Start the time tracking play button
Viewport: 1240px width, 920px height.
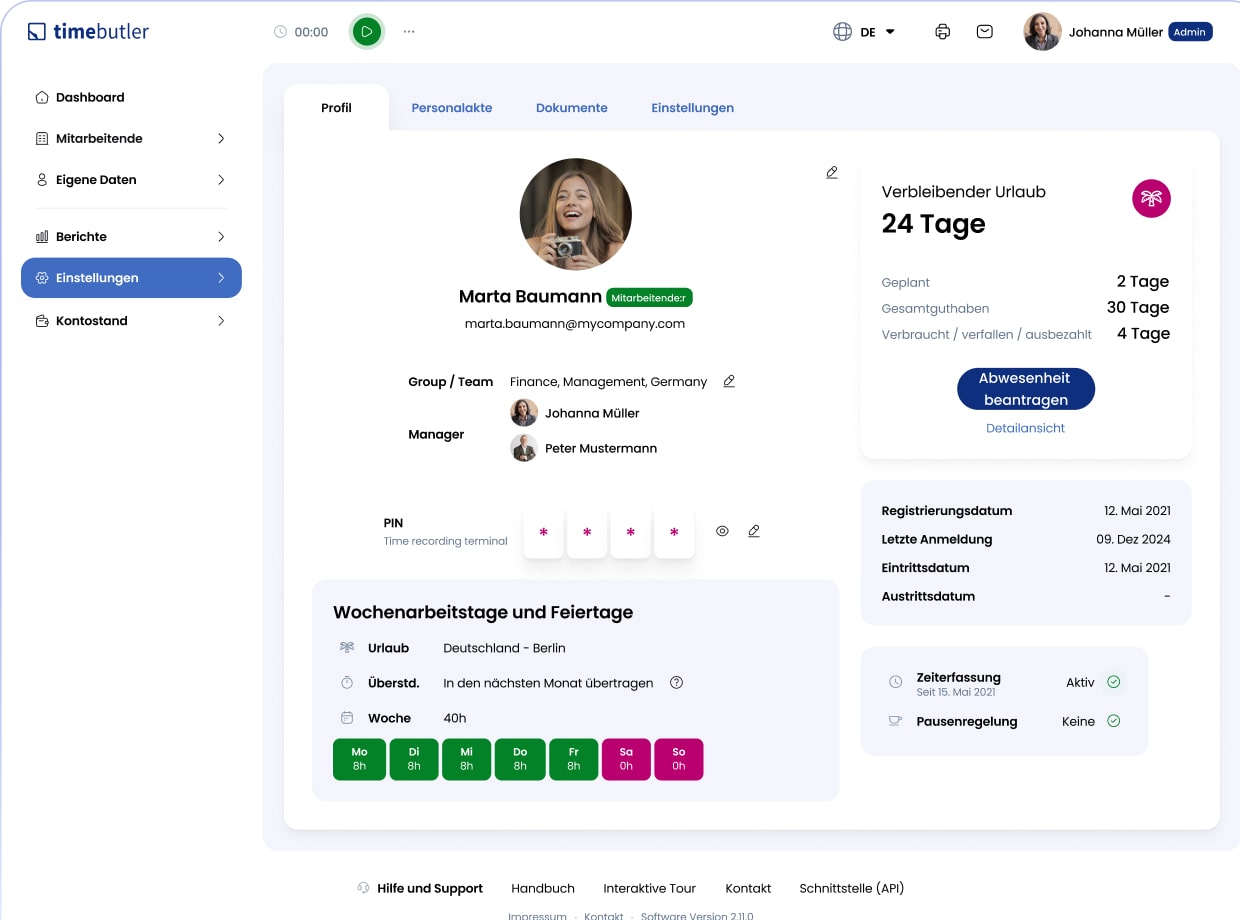367,32
